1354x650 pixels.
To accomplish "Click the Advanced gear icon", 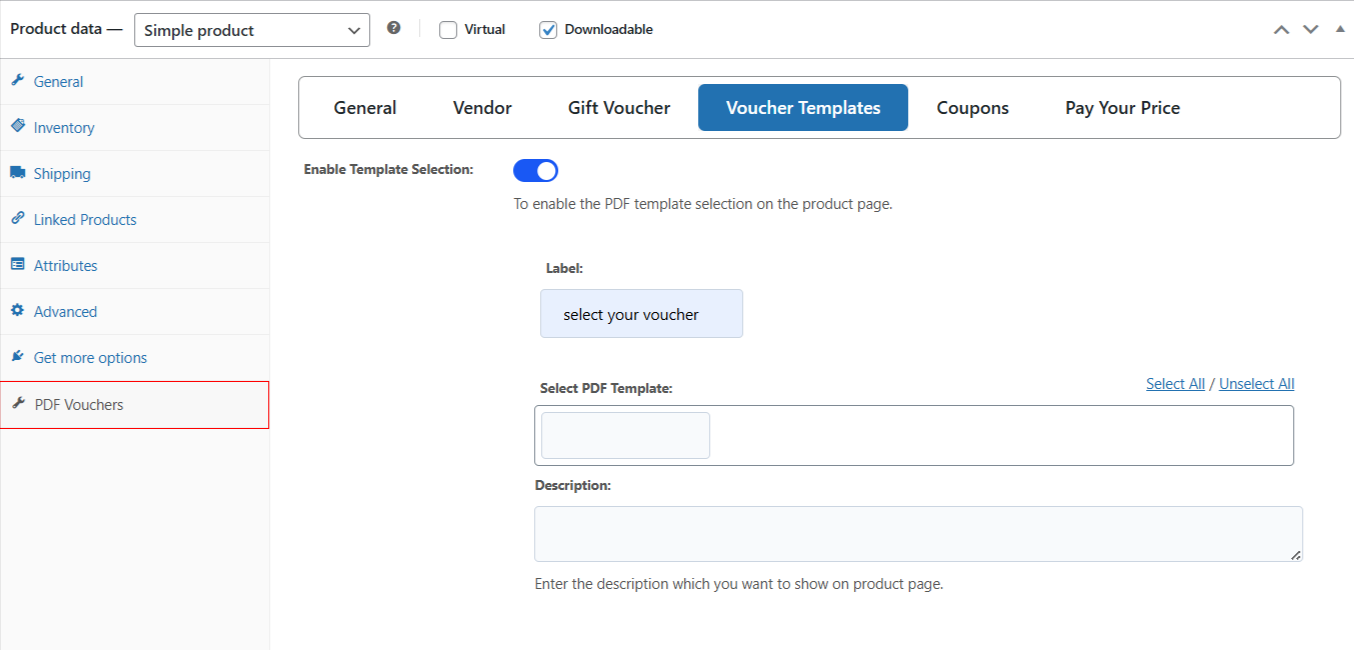I will [x=17, y=311].
